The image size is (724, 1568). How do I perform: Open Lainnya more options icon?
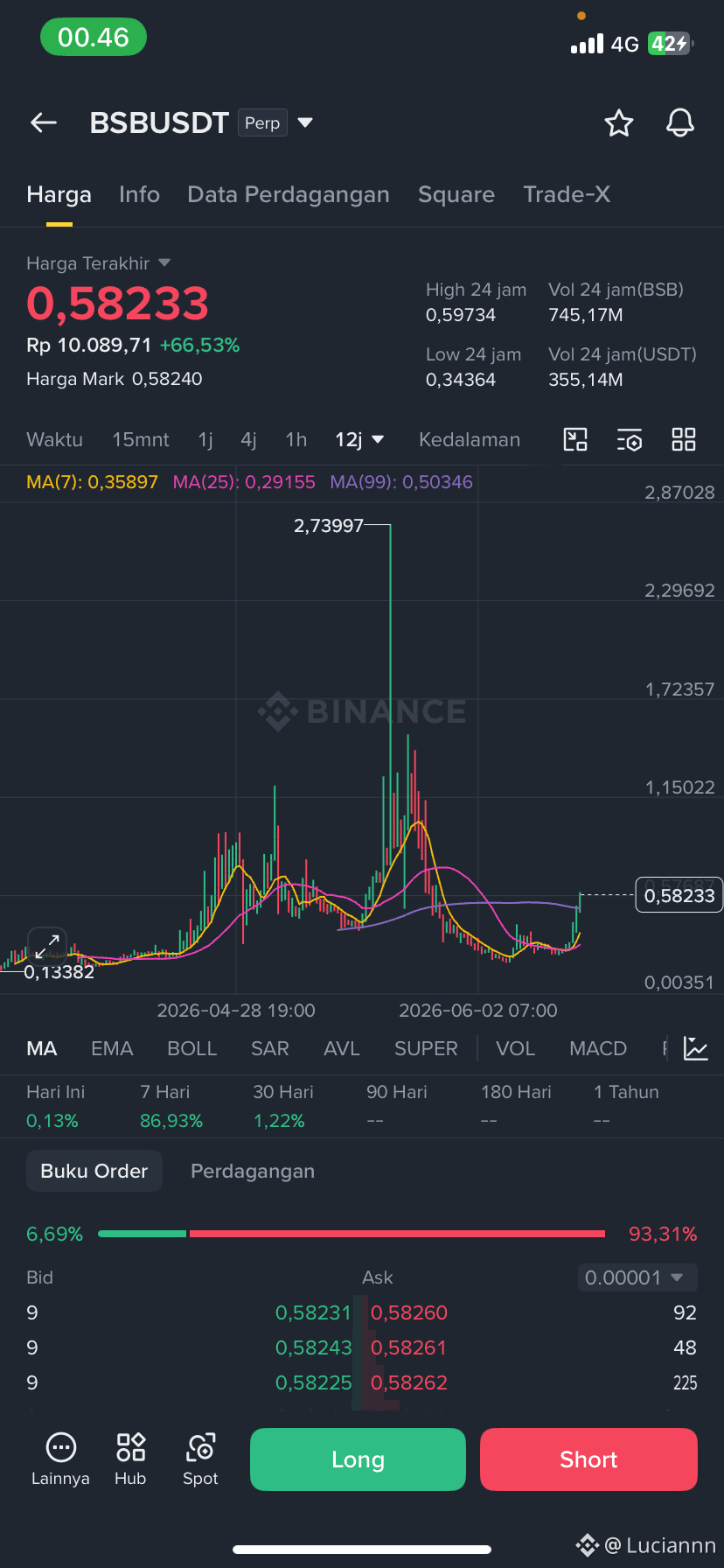tap(60, 1459)
